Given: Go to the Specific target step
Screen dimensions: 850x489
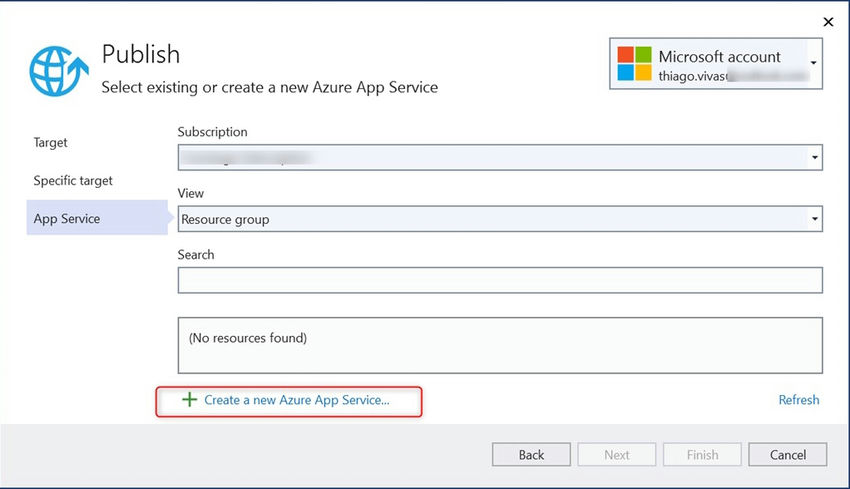Looking at the screenshot, I should pyautogui.click(x=73, y=181).
